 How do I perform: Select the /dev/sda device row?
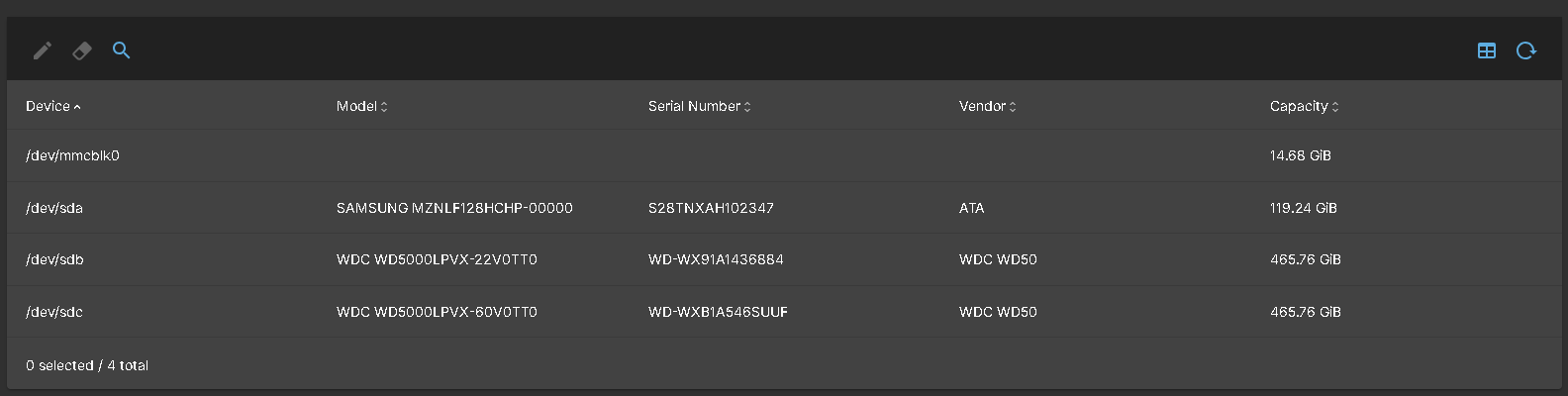click(x=54, y=208)
